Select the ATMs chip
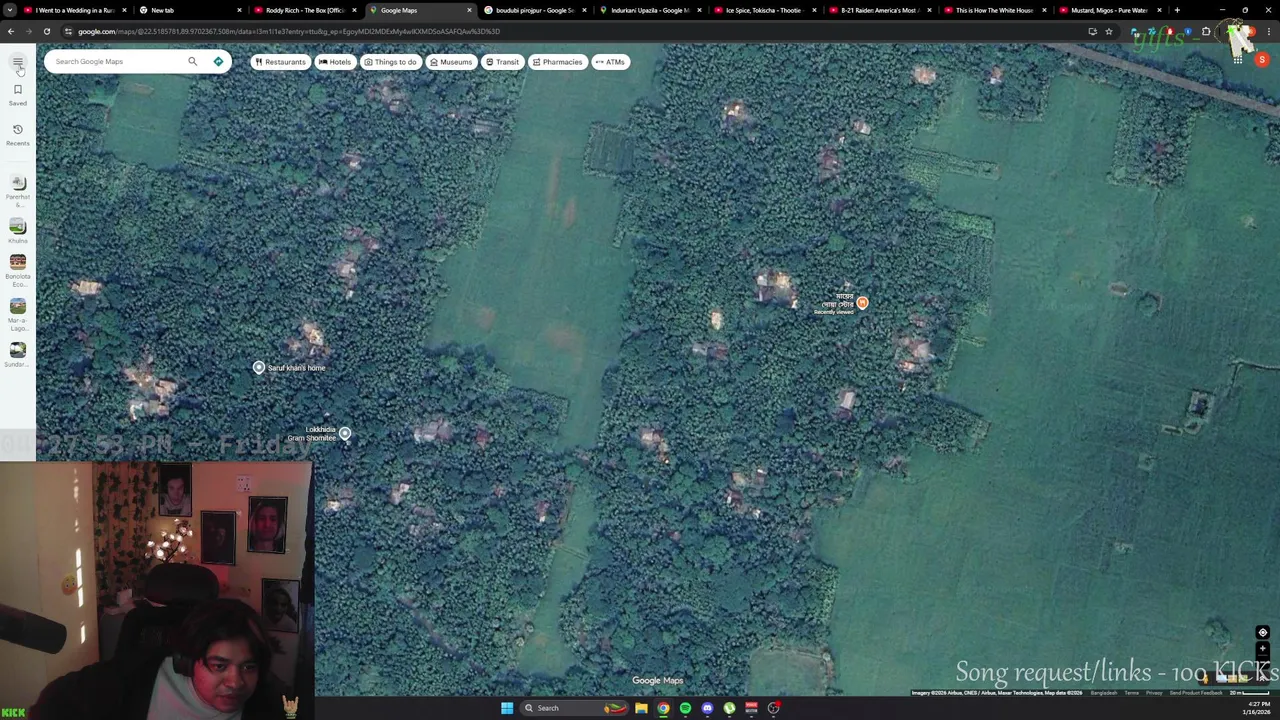1280x720 pixels. coord(610,62)
